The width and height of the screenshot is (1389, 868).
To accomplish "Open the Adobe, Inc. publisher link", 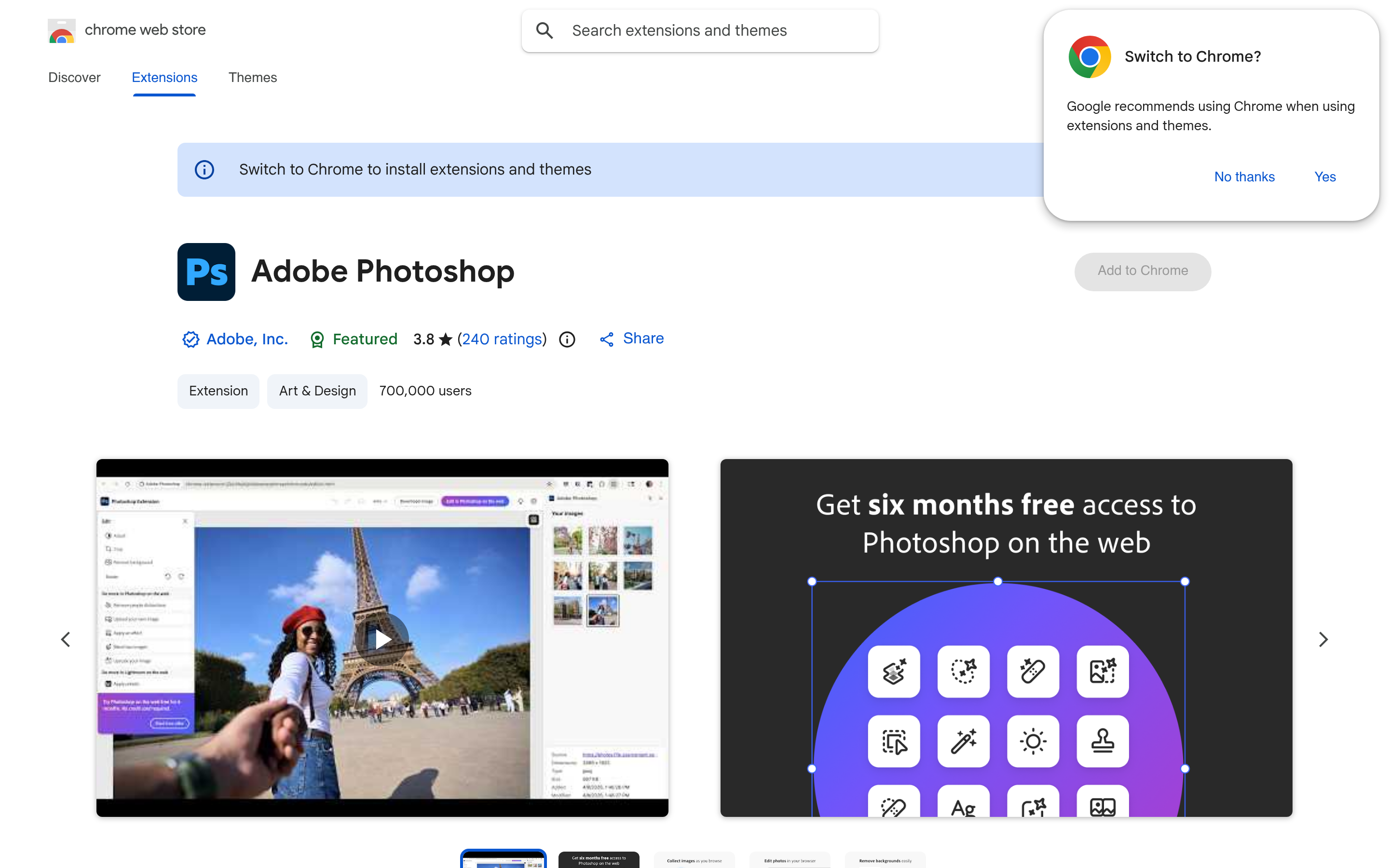I will tap(247, 339).
